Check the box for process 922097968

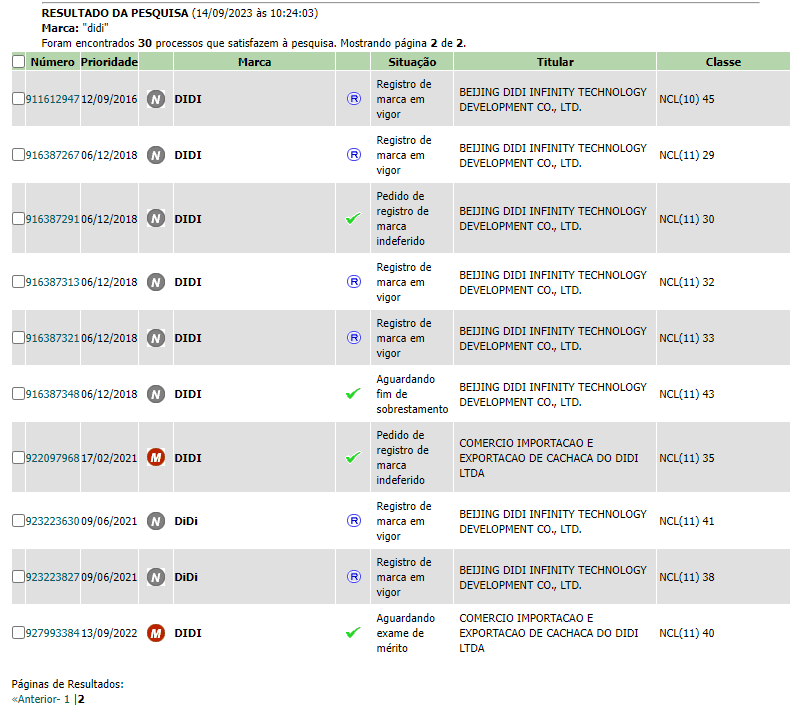[18, 457]
